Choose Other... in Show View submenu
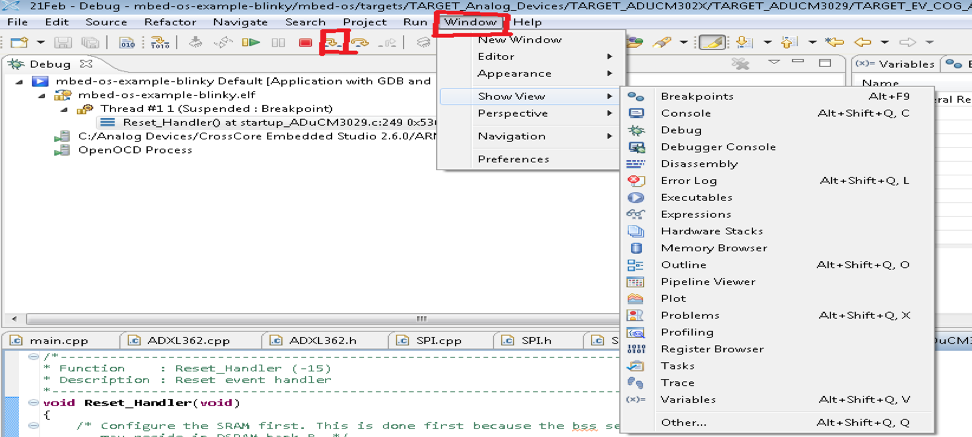The height and width of the screenshot is (437, 972). (x=777, y=423)
